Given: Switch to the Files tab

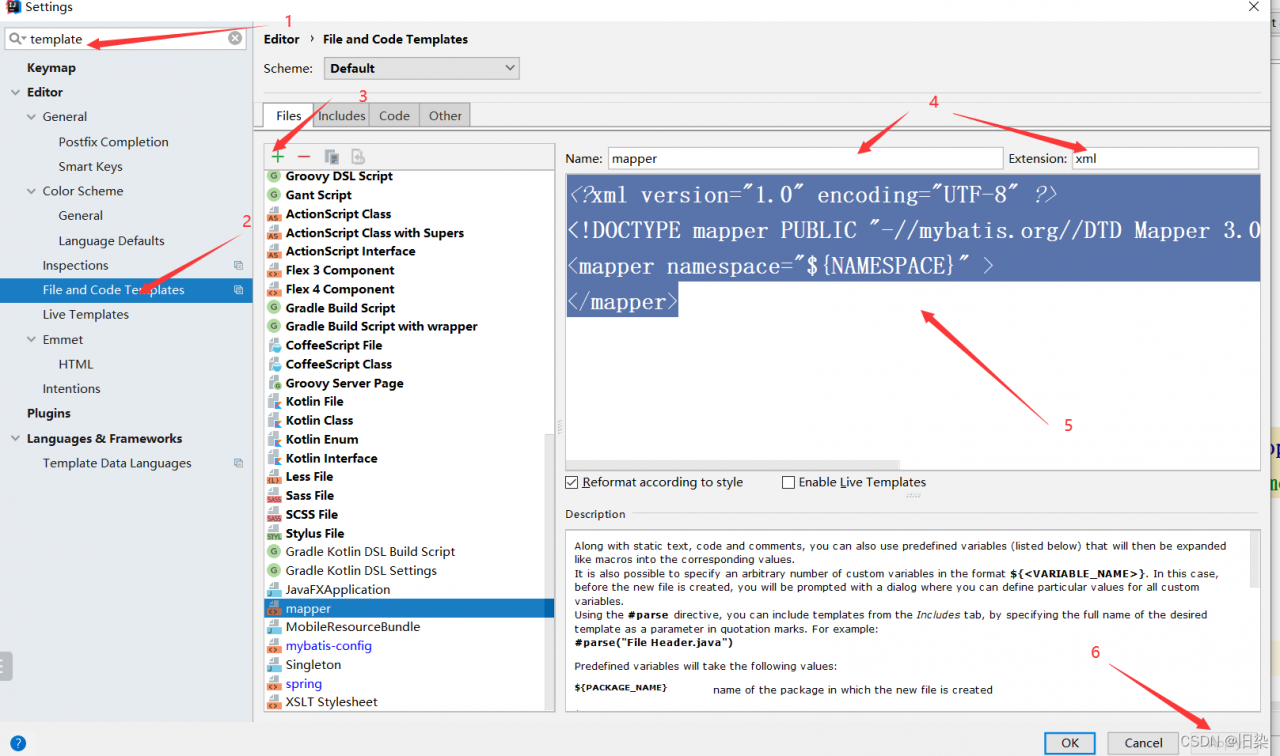Looking at the screenshot, I should click(289, 115).
